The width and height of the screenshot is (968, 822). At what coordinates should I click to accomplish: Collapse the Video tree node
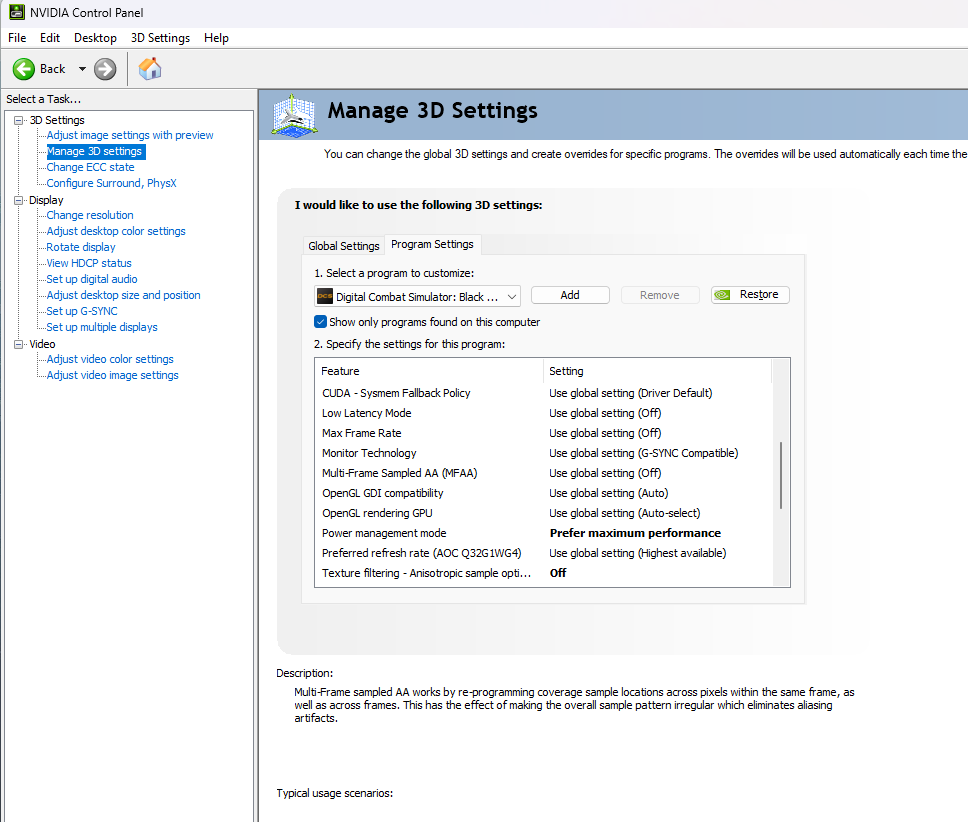point(19,344)
